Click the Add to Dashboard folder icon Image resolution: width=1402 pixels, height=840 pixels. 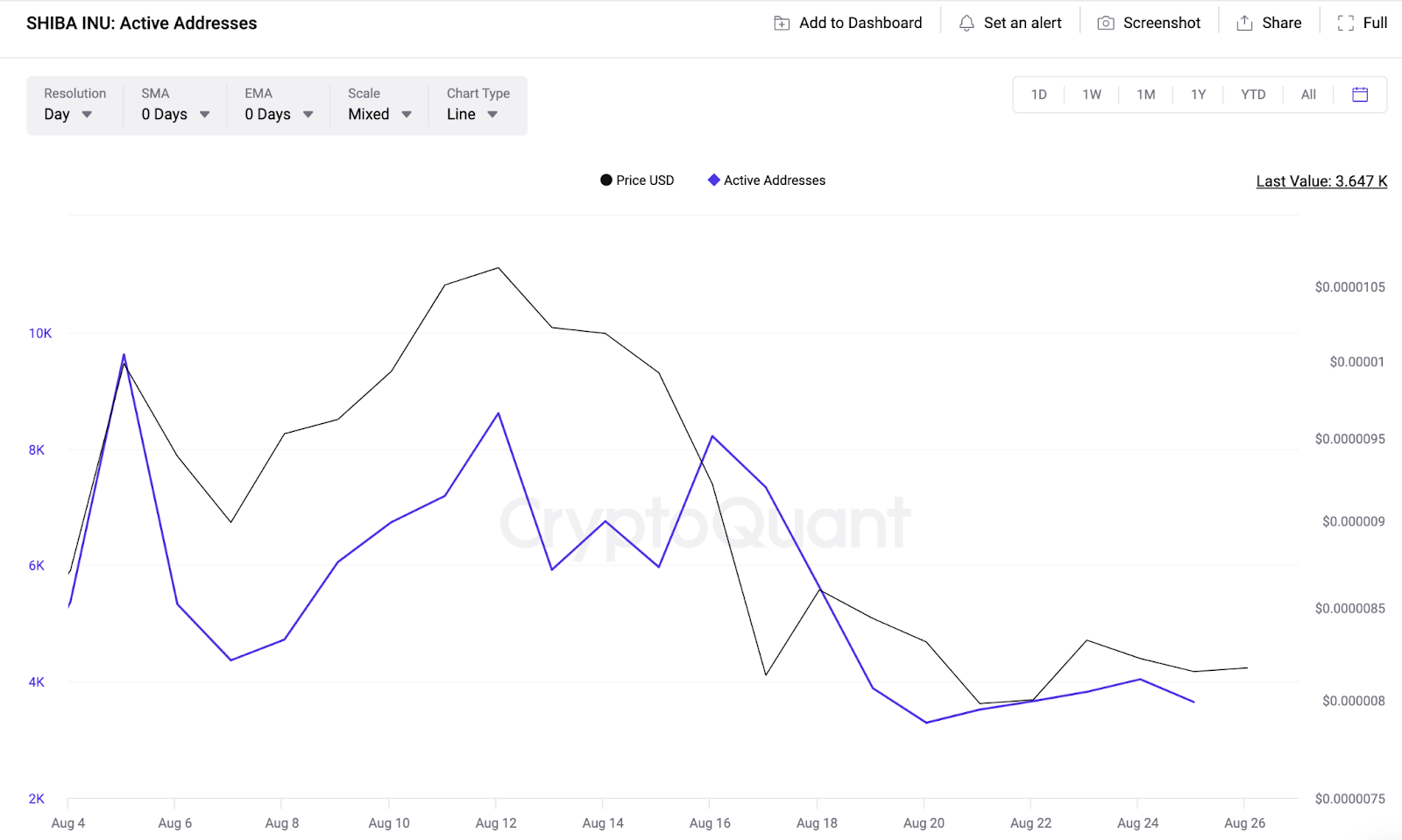tap(782, 24)
